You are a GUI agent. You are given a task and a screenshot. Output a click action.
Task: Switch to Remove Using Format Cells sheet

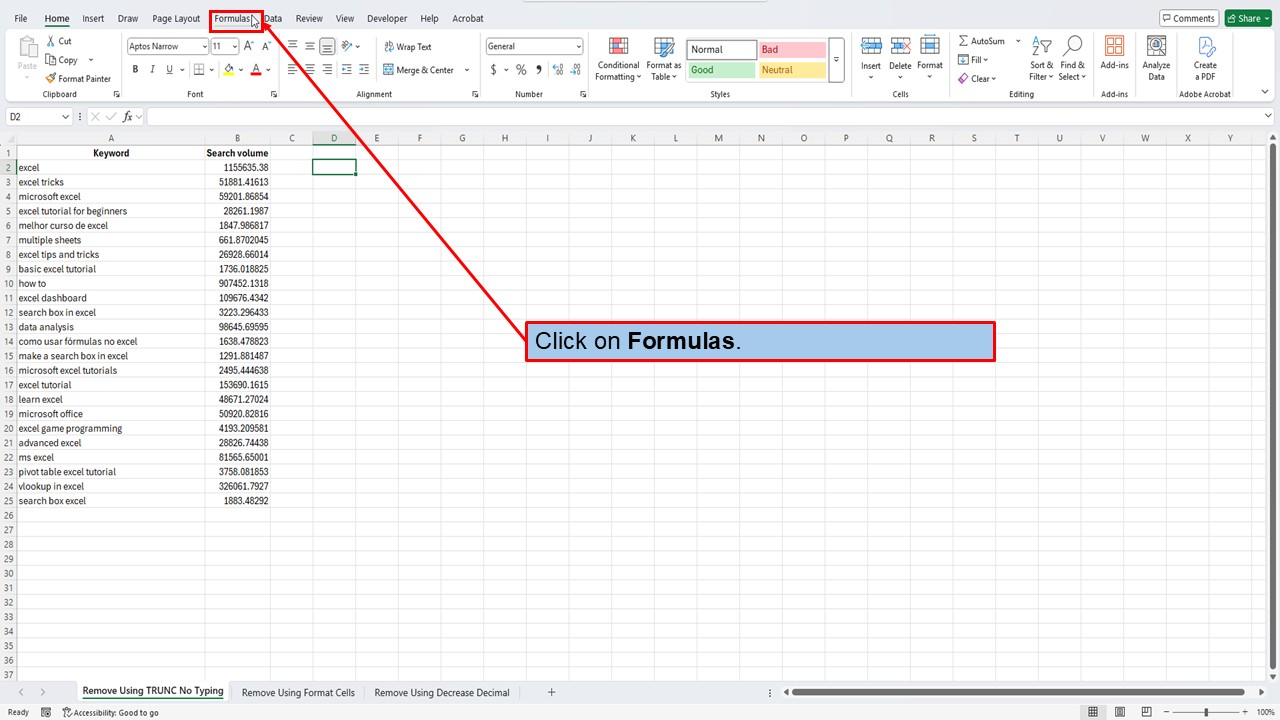click(x=297, y=692)
